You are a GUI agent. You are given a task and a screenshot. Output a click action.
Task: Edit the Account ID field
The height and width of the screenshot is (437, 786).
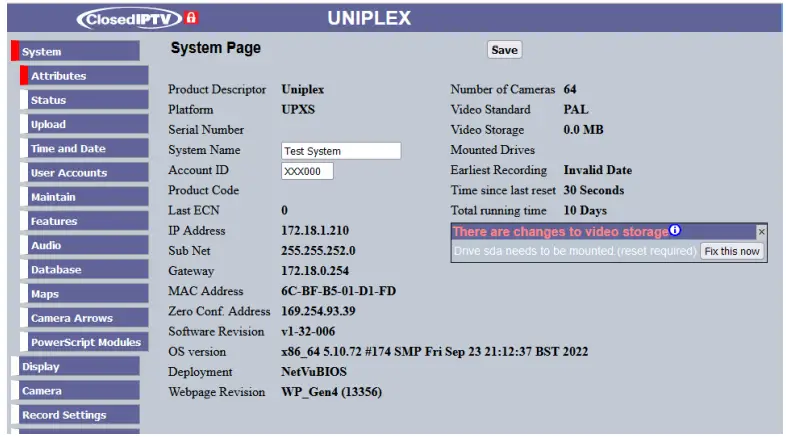coord(307,171)
